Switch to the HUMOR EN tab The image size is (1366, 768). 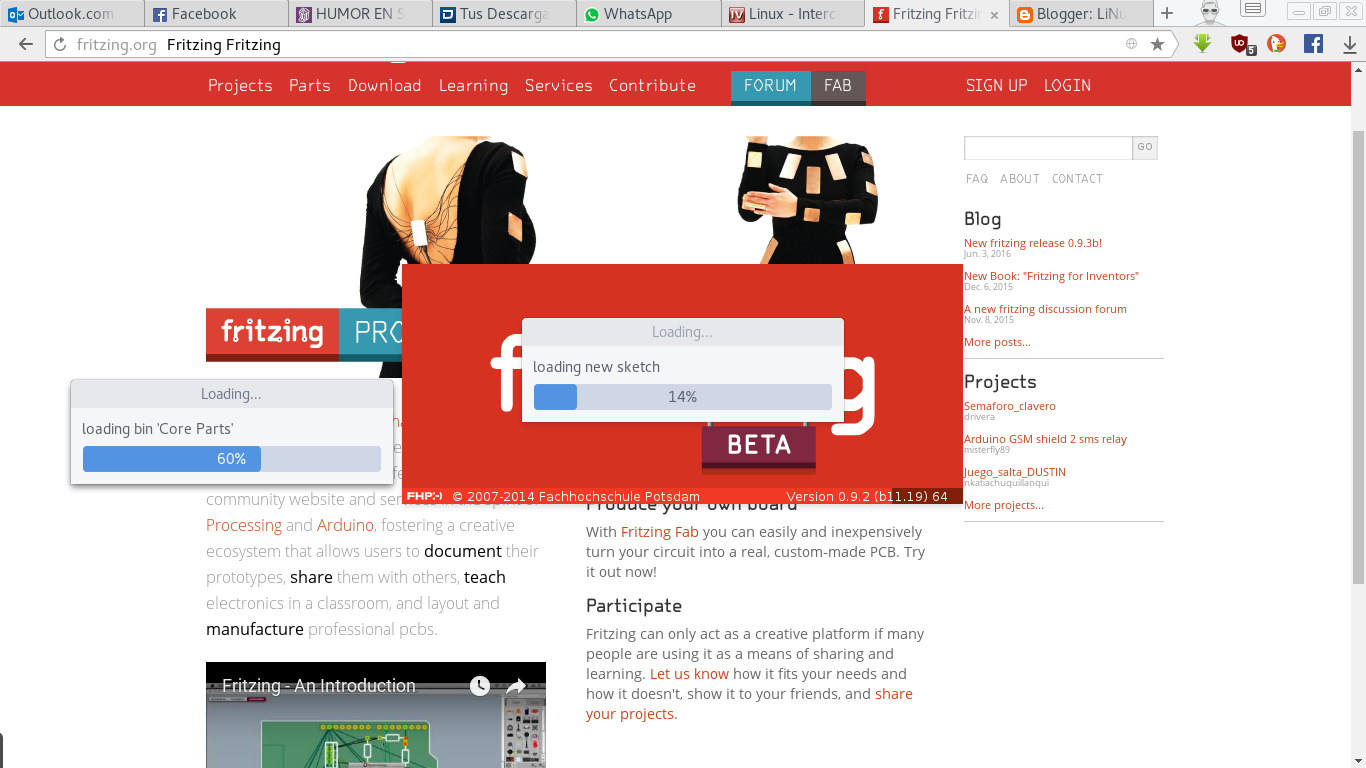click(x=360, y=14)
